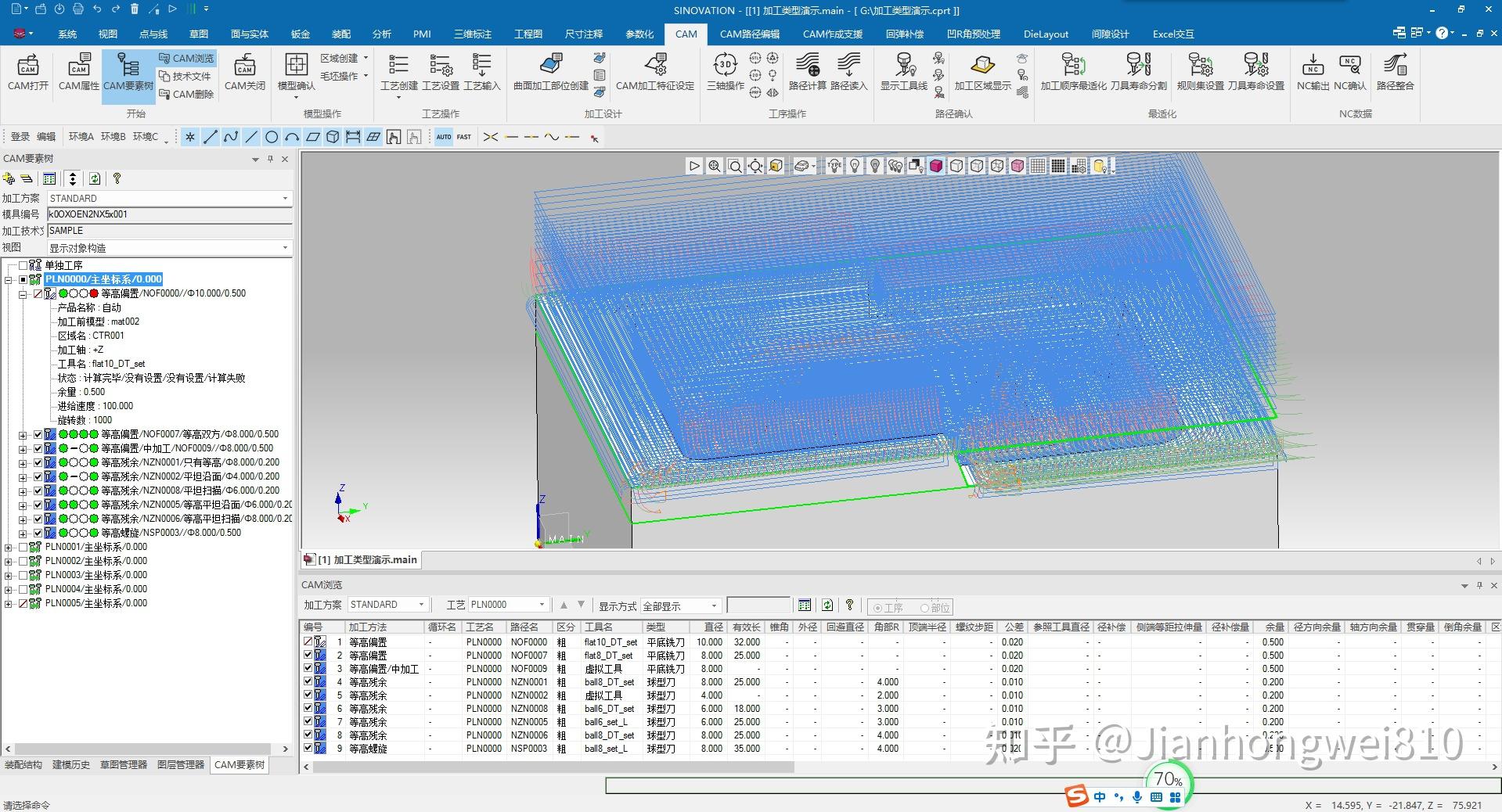This screenshot has width=1502, height=812.
Task: Expand the PLN0003 tree node
Action: [x=9, y=575]
